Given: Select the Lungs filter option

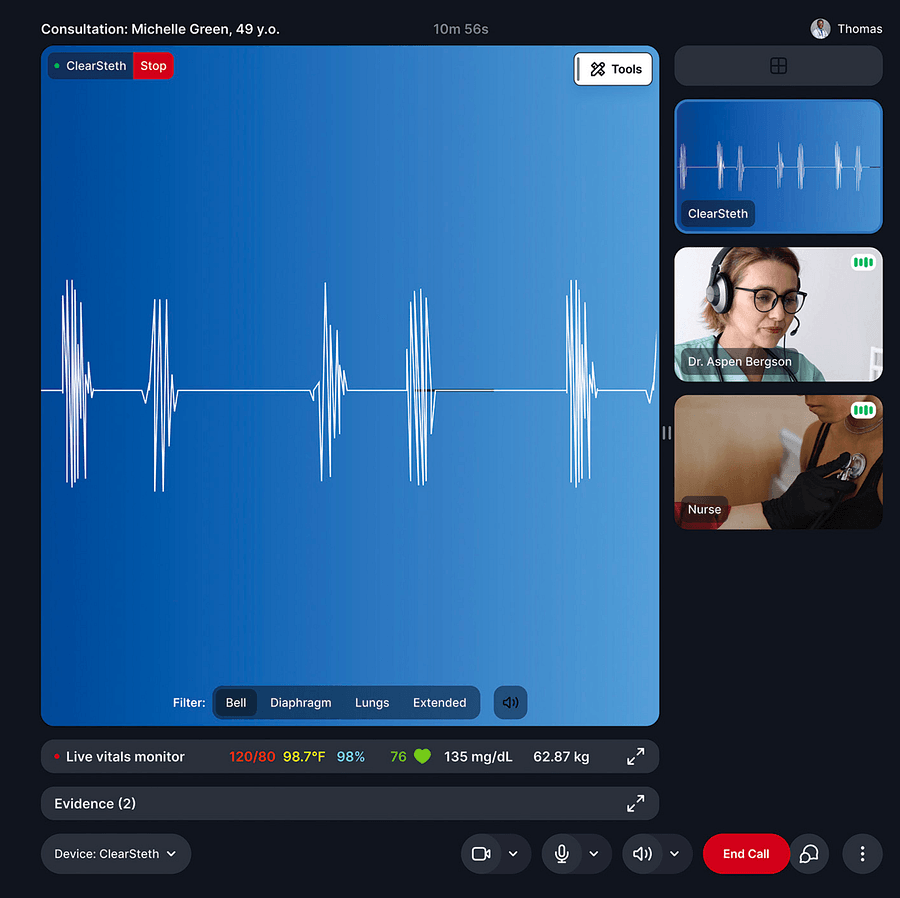Looking at the screenshot, I should tap(372, 703).
